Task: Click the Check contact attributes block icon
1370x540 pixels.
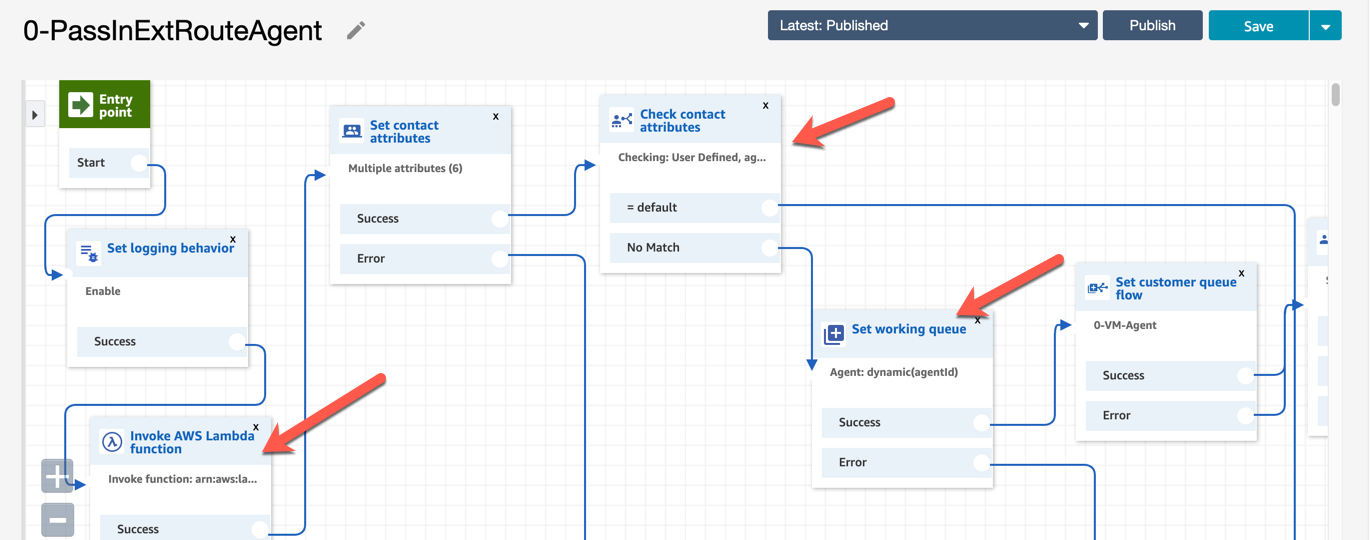Action: point(621,121)
